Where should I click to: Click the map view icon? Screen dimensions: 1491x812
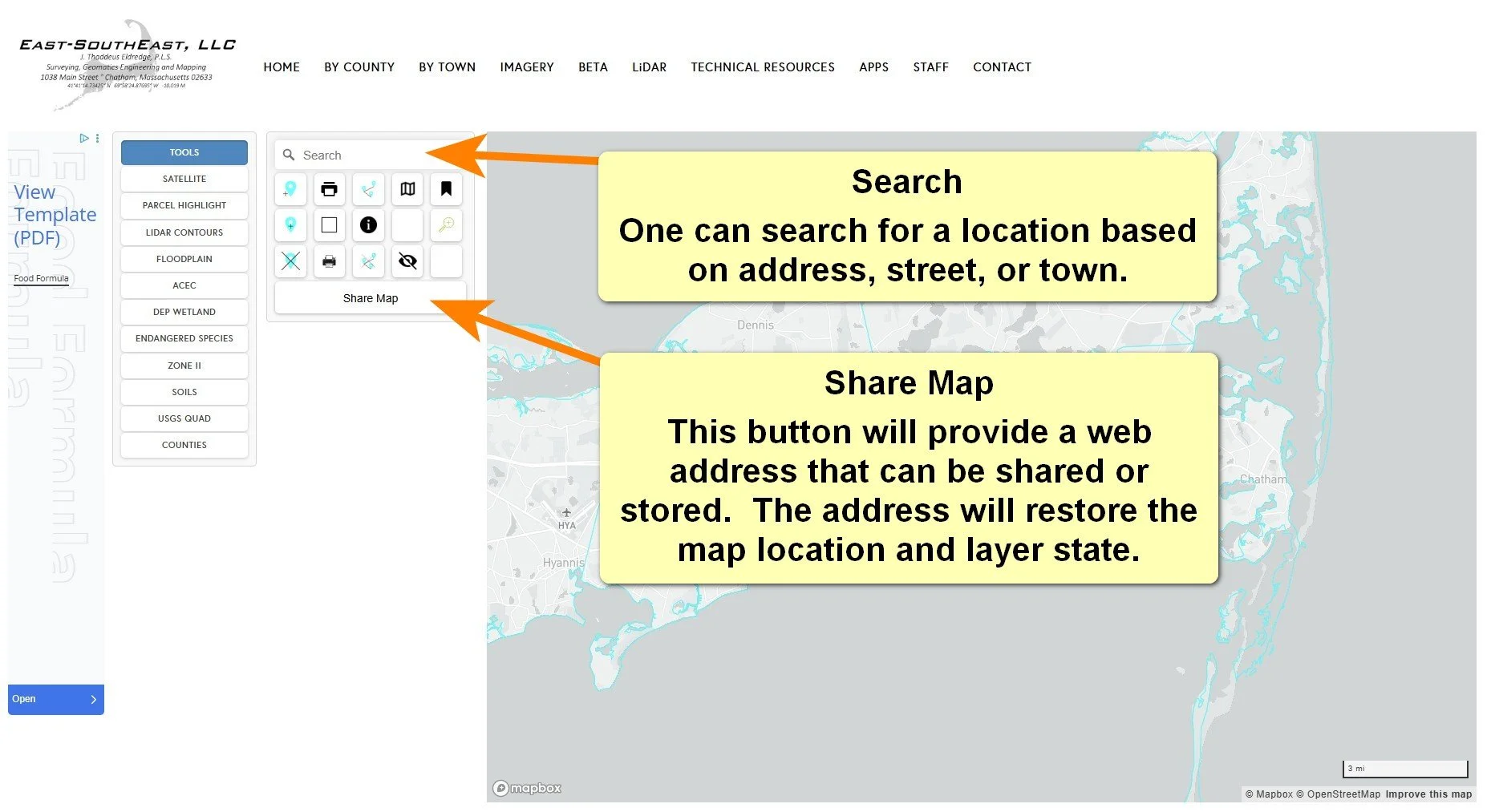[407, 189]
